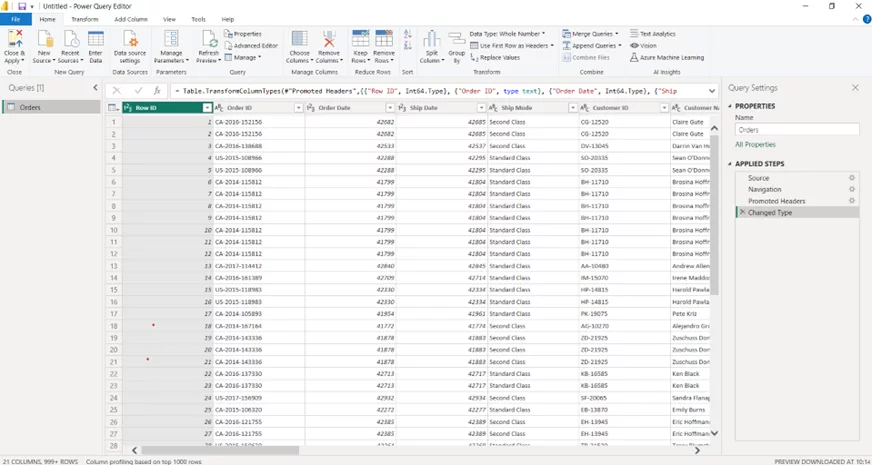
Task: Open query Properties in the ribbon
Action: click(x=243, y=34)
